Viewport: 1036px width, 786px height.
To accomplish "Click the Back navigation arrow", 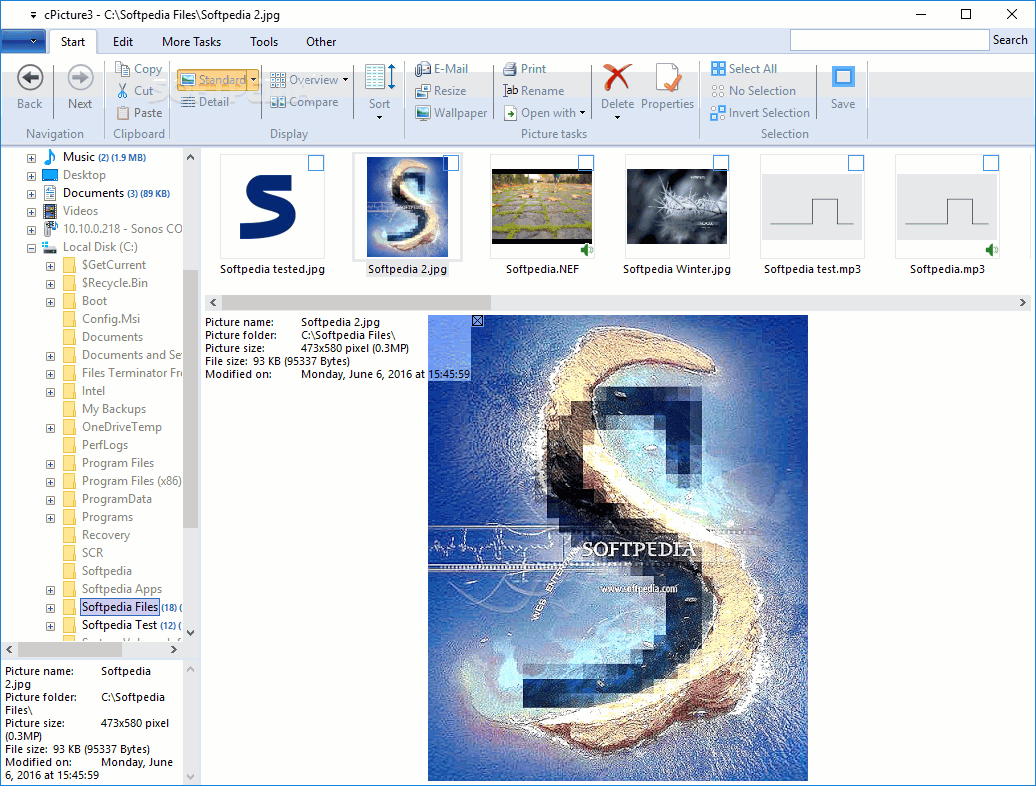I will pos(30,78).
